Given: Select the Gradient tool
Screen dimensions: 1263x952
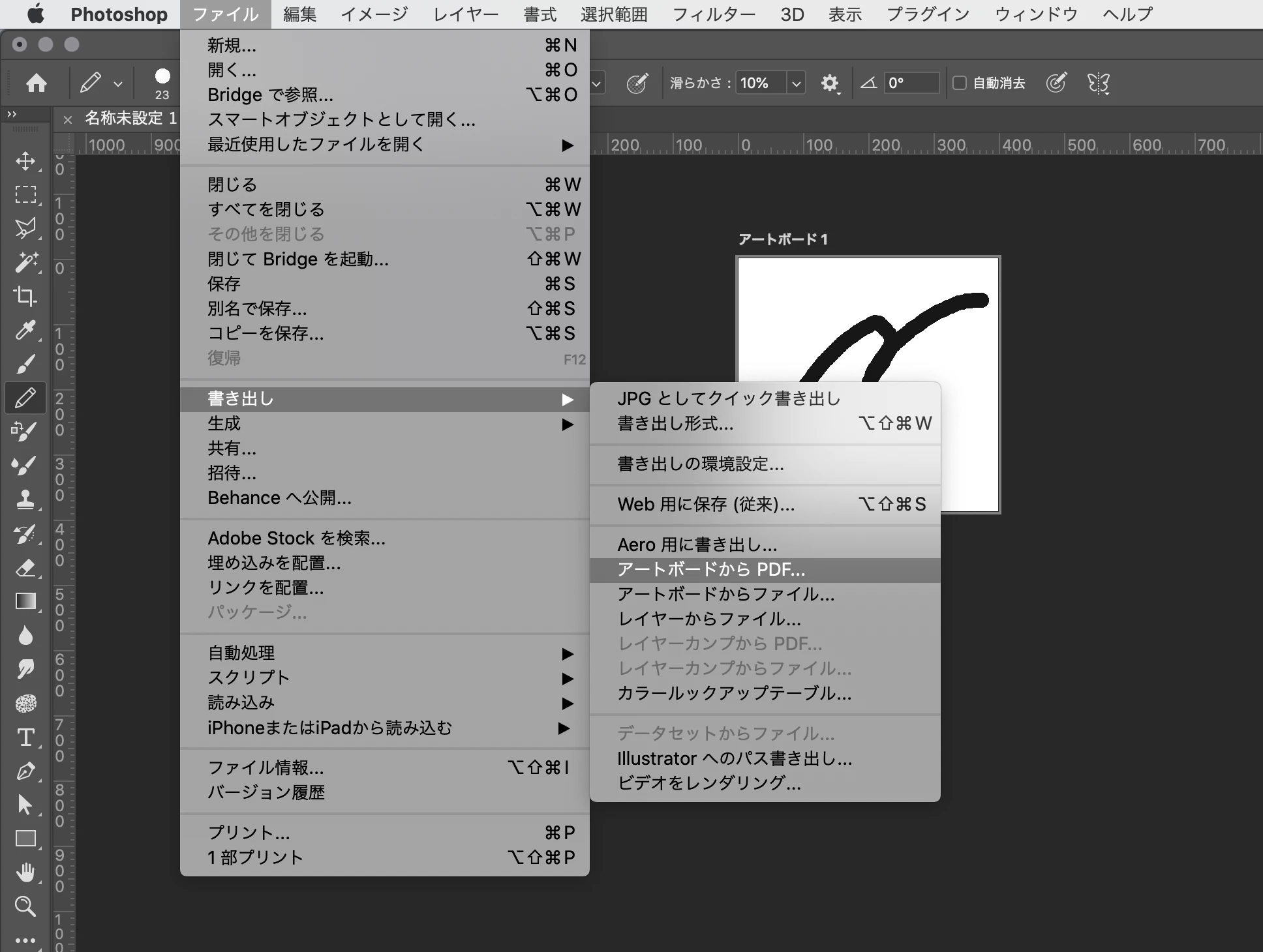Looking at the screenshot, I should click(x=25, y=601).
